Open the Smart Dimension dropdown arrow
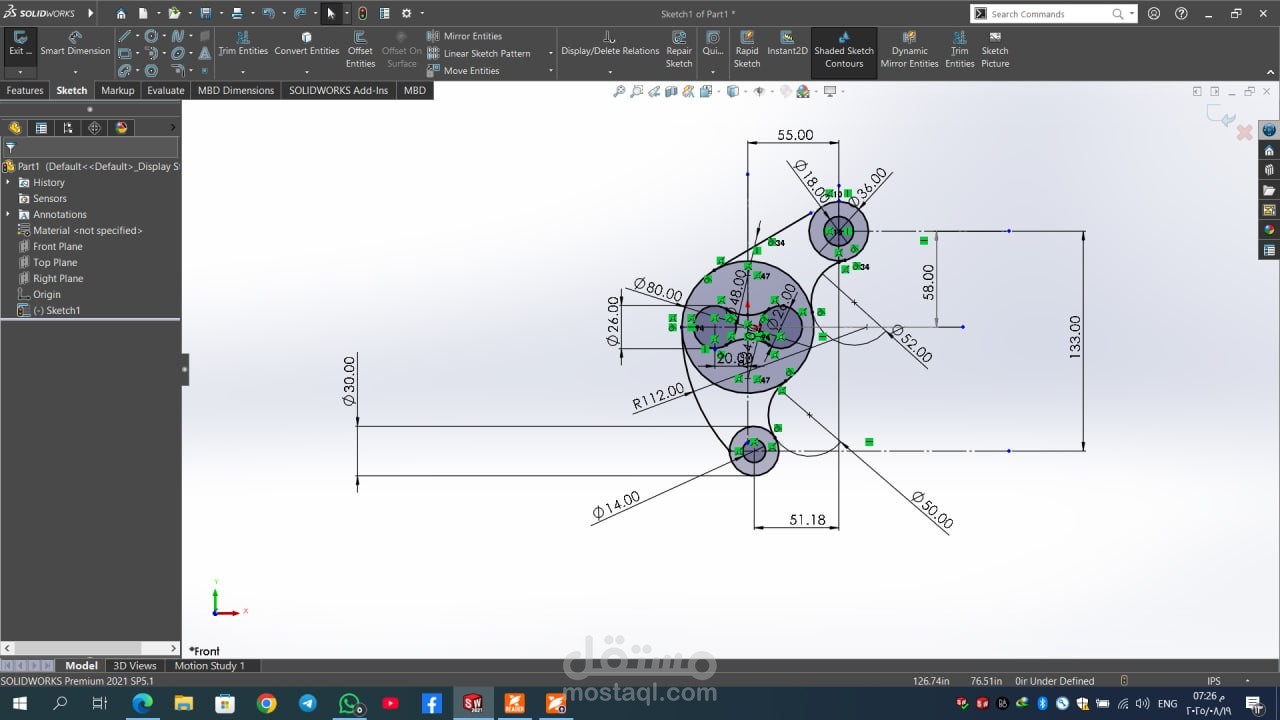The height and width of the screenshot is (720, 1280). click(x=75, y=71)
